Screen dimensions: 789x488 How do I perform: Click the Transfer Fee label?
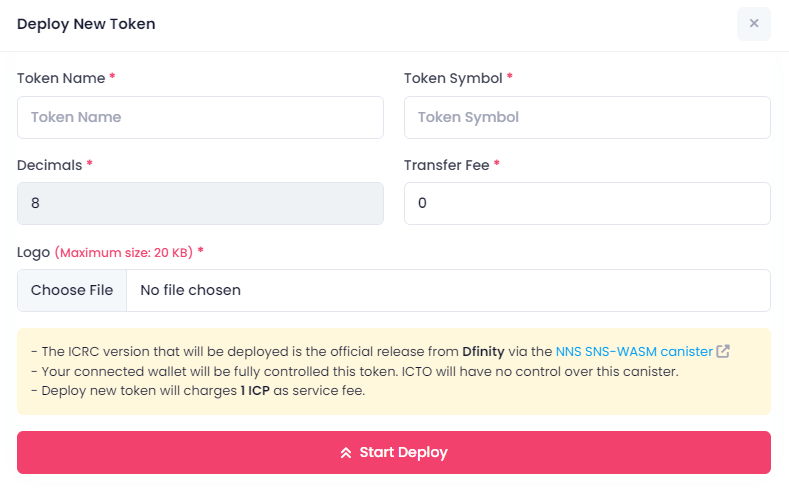pyautogui.click(x=446, y=165)
